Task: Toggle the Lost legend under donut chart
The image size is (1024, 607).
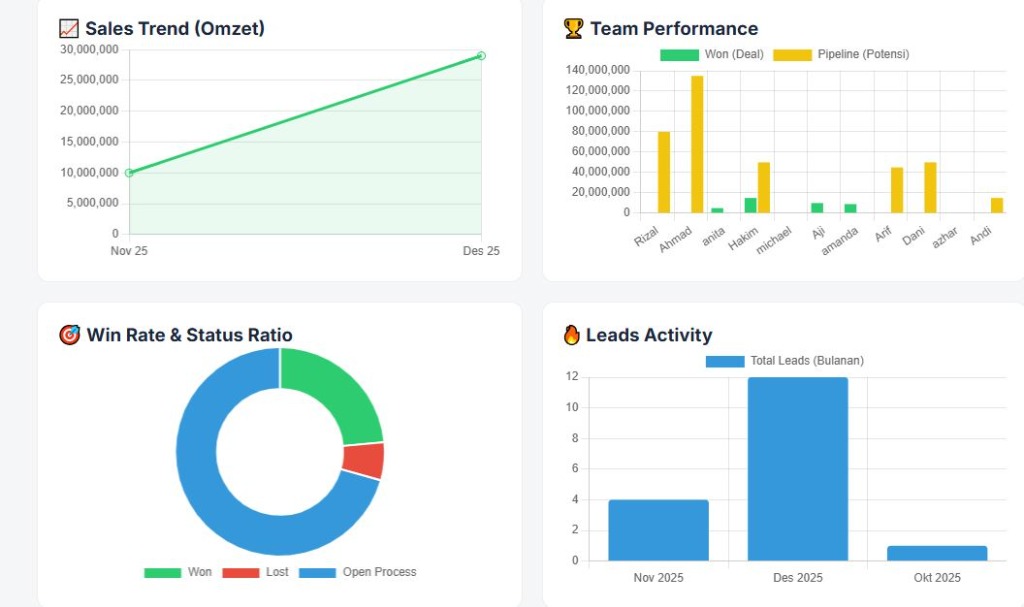Action: click(x=255, y=573)
